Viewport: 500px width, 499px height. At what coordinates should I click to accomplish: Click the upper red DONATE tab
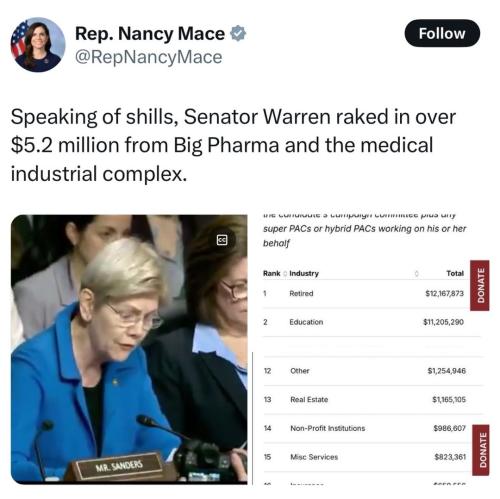click(x=480, y=285)
